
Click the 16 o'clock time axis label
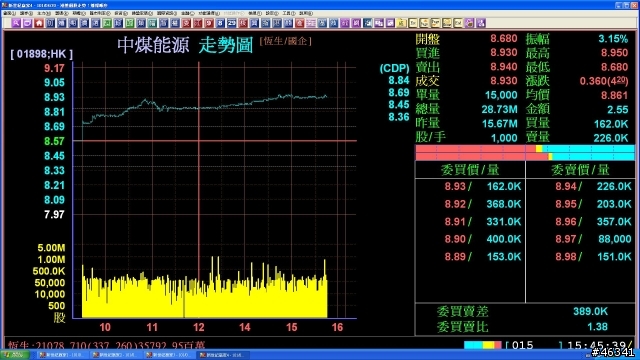coord(338,327)
